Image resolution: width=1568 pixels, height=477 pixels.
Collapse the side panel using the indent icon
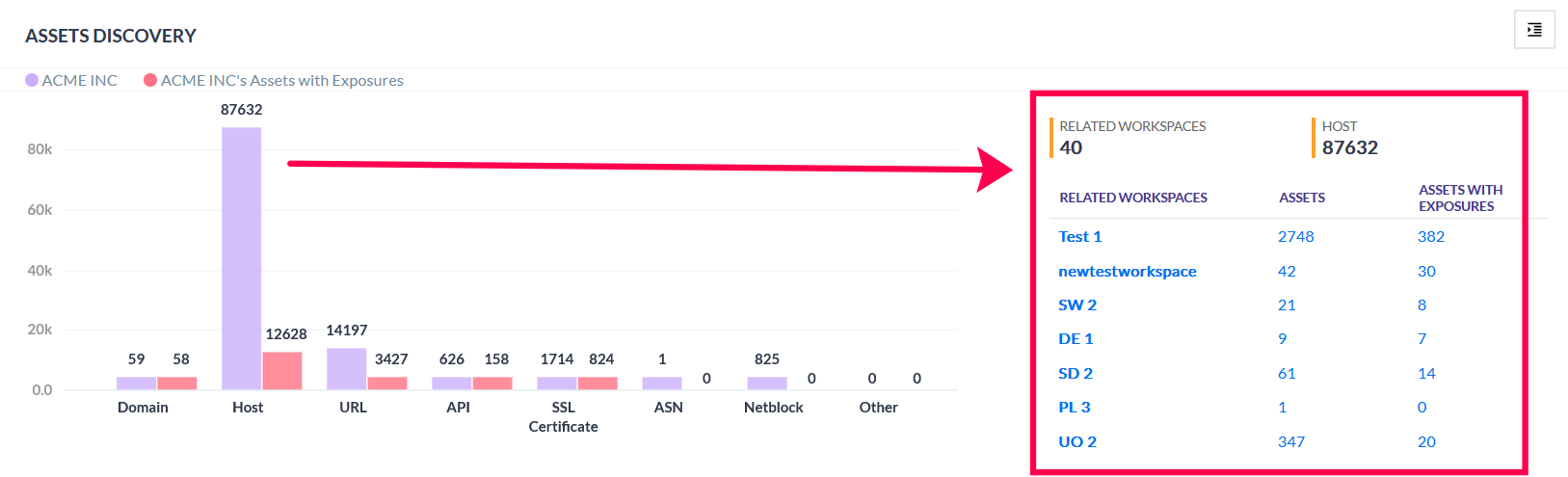pyautogui.click(x=1534, y=30)
